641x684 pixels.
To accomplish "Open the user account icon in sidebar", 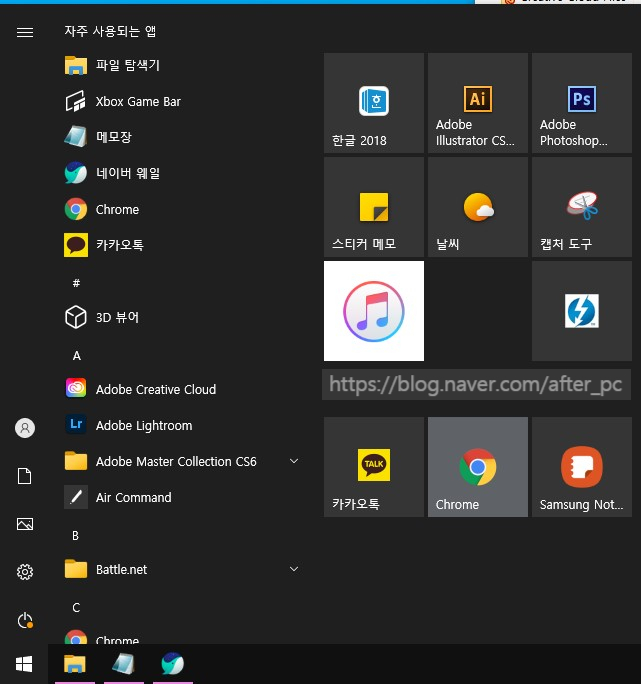I will coord(25,428).
